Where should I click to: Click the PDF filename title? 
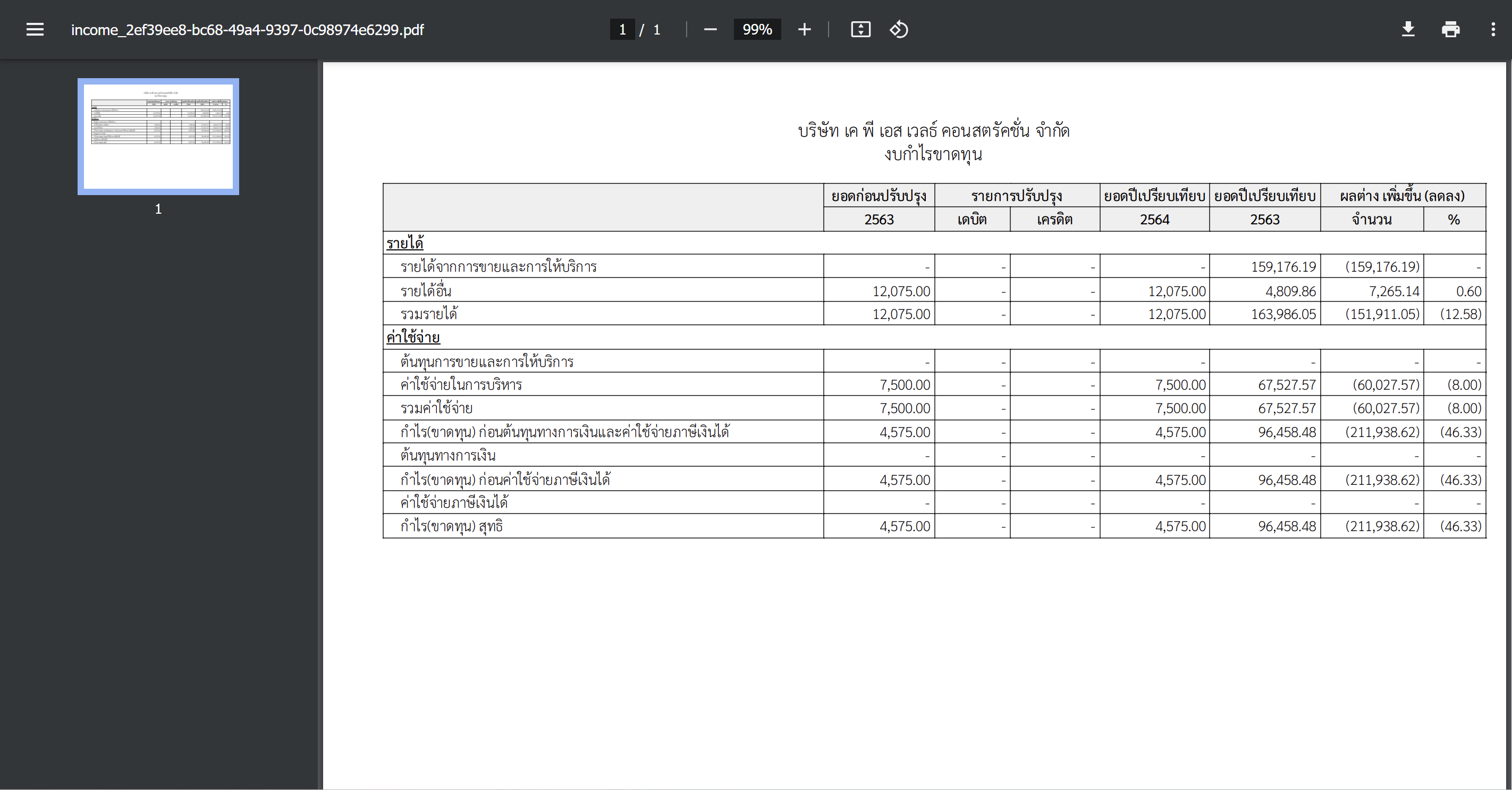247,29
